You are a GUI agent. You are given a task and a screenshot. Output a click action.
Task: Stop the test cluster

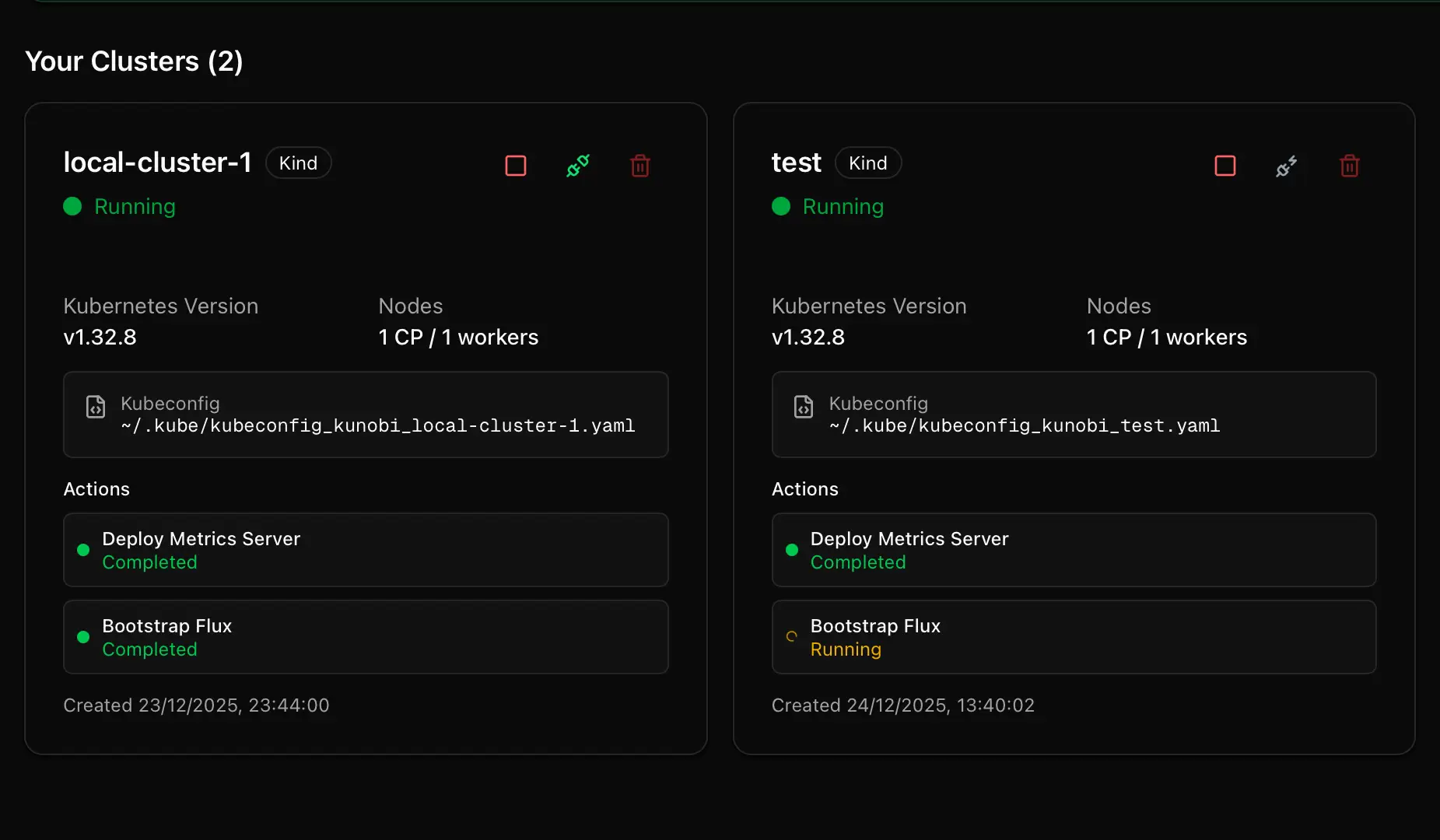tap(1225, 165)
